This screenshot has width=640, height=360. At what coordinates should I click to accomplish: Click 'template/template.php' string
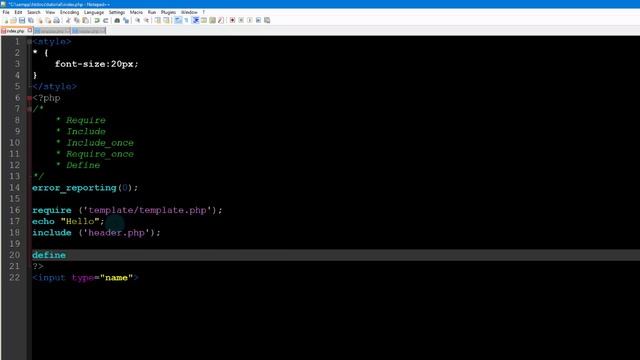(x=147, y=210)
